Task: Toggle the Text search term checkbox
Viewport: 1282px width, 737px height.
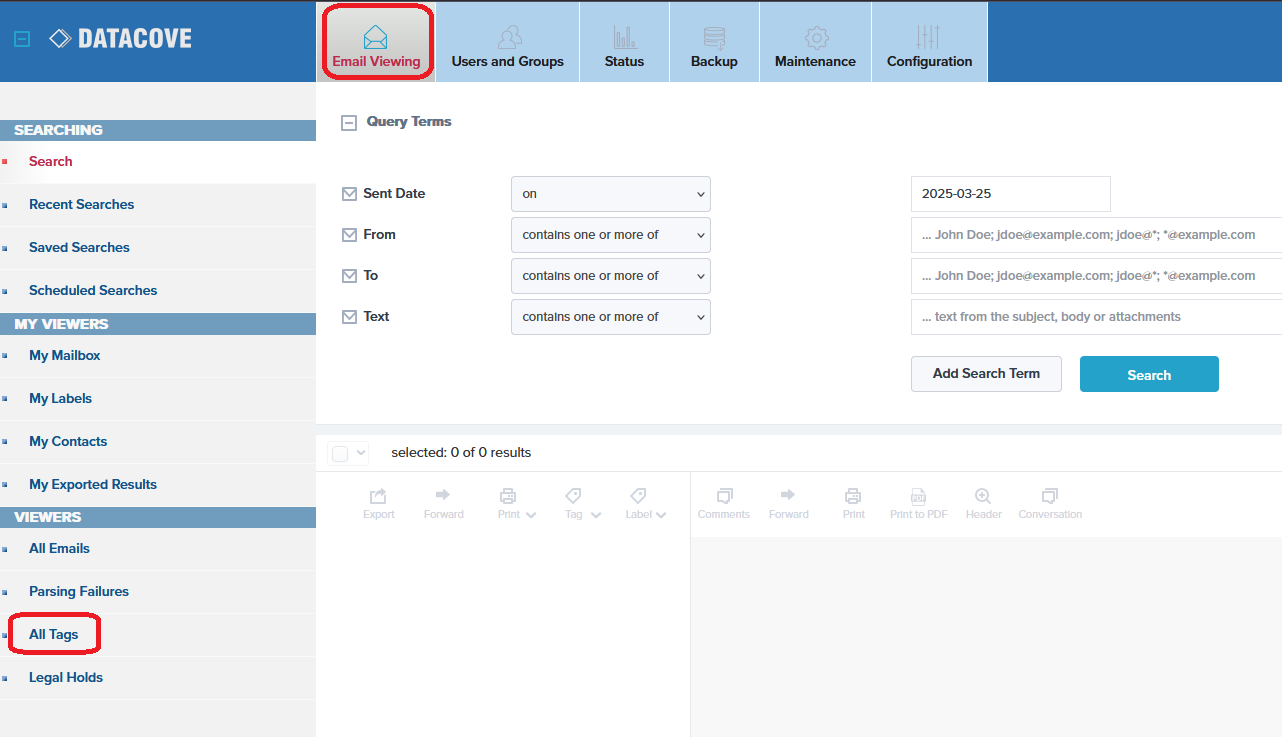Action: click(349, 317)
